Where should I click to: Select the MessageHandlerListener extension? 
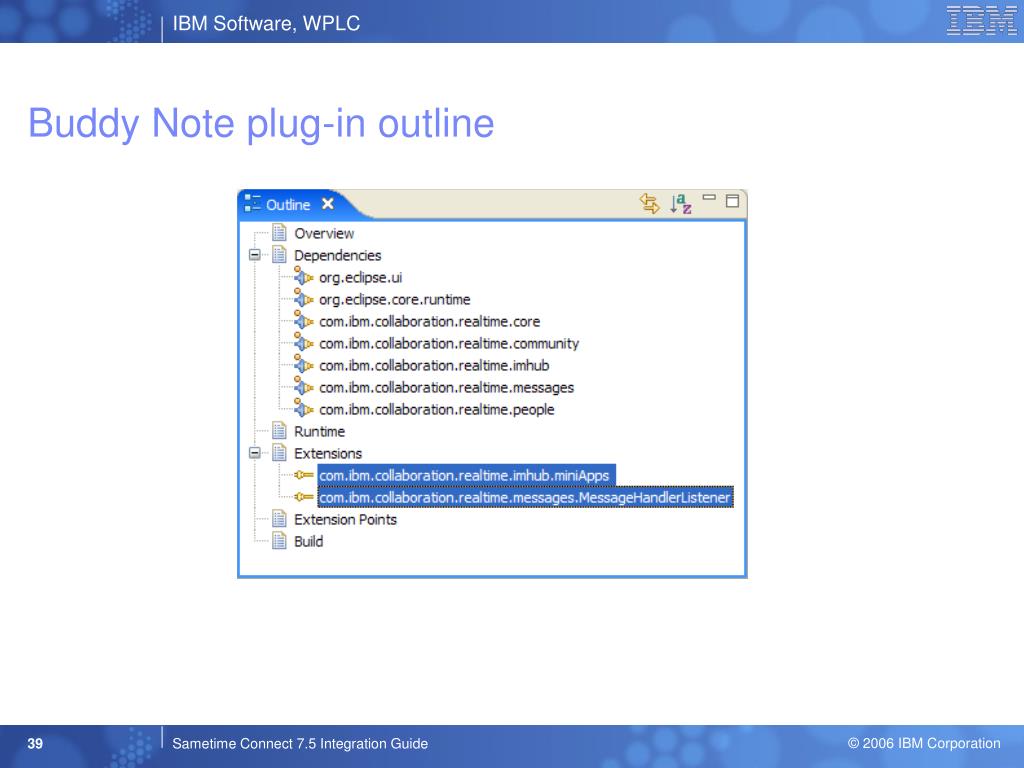(x=524, y=498)
